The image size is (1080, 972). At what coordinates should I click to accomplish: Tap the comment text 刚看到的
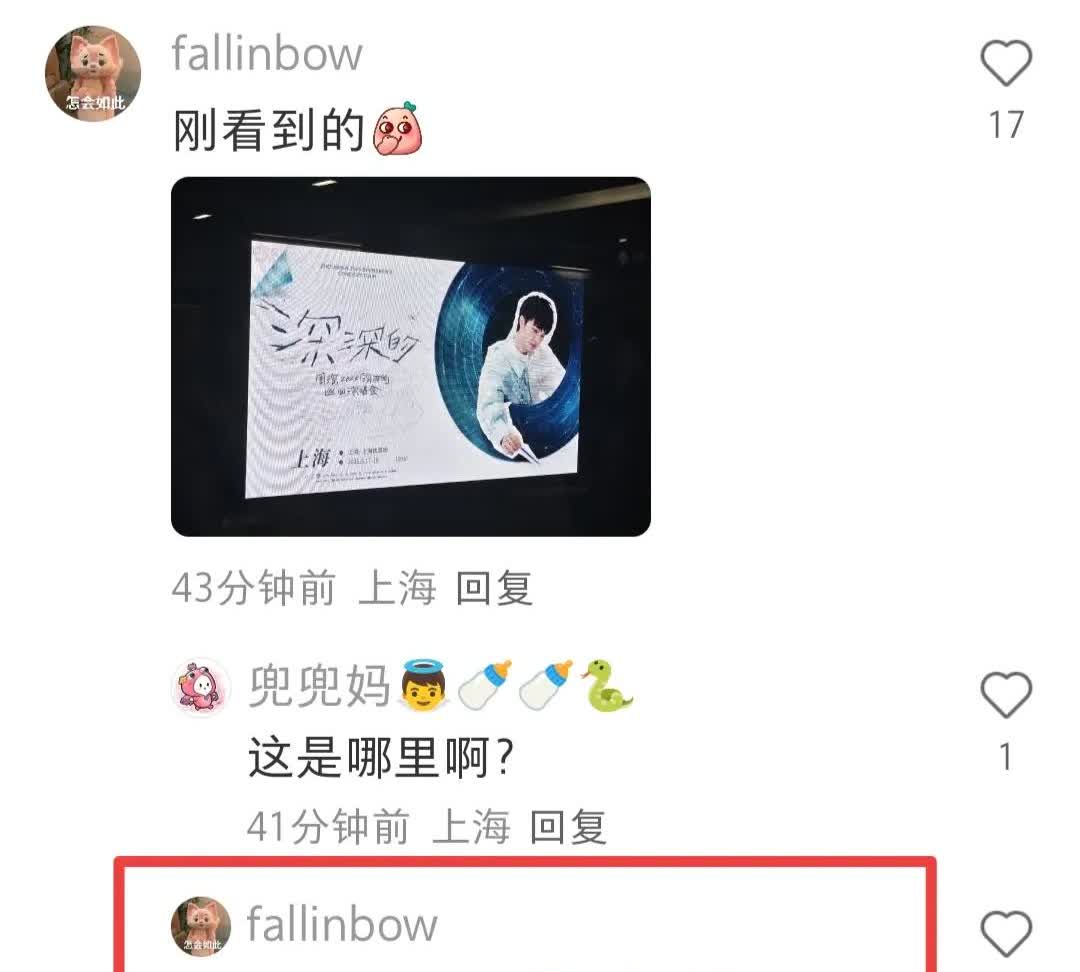(269, 130)
